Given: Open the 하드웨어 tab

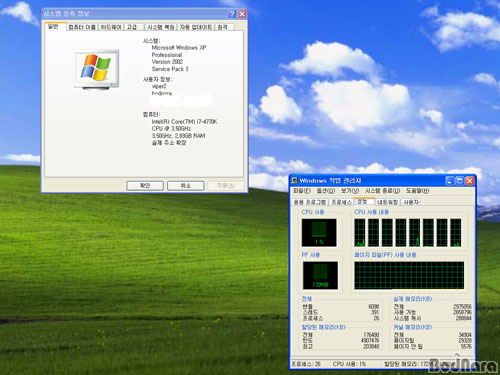Looking at the screenshot, I should [x=111, y=27].
